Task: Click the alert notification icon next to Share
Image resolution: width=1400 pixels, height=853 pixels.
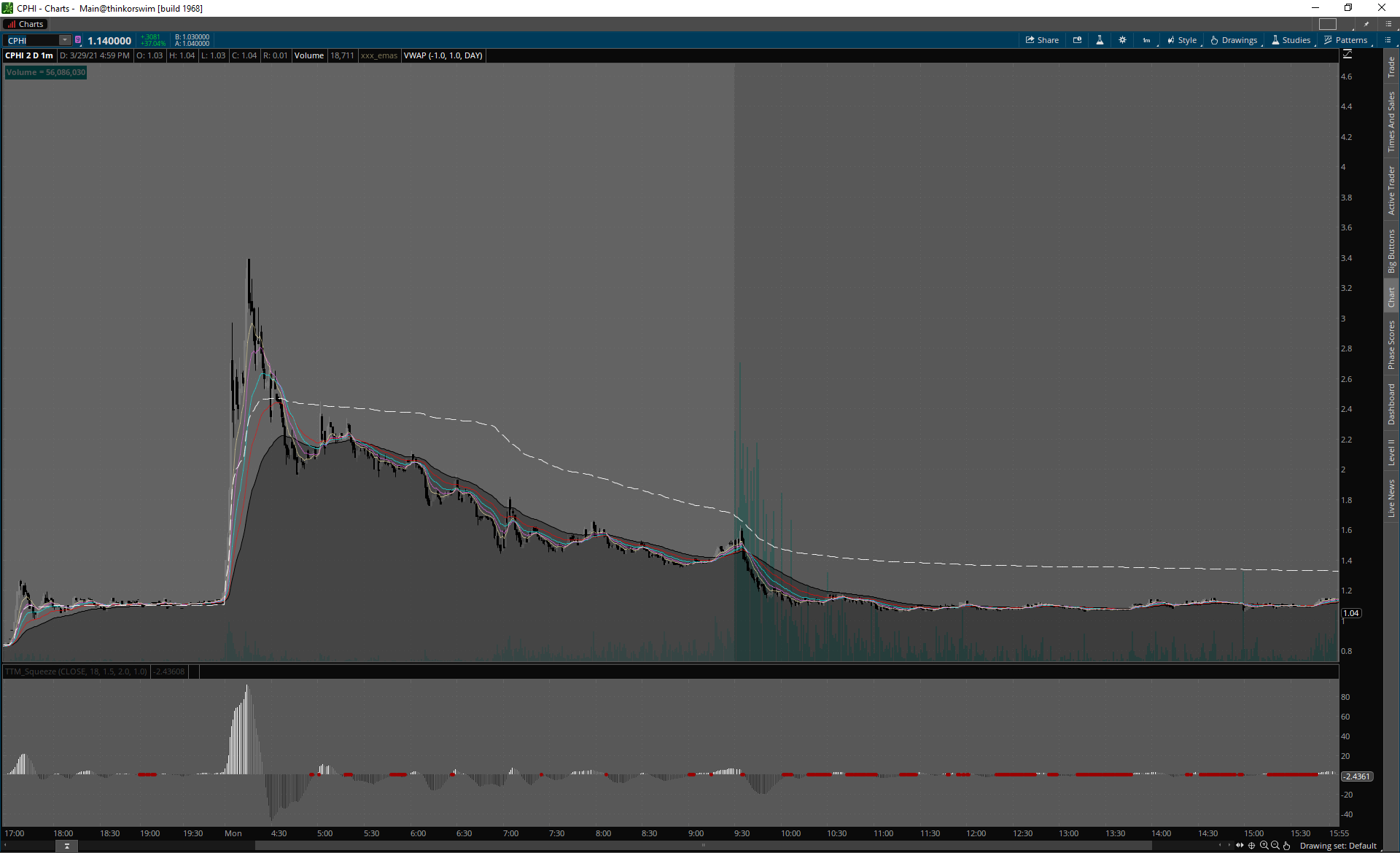Action: (x=1077, y=40)
